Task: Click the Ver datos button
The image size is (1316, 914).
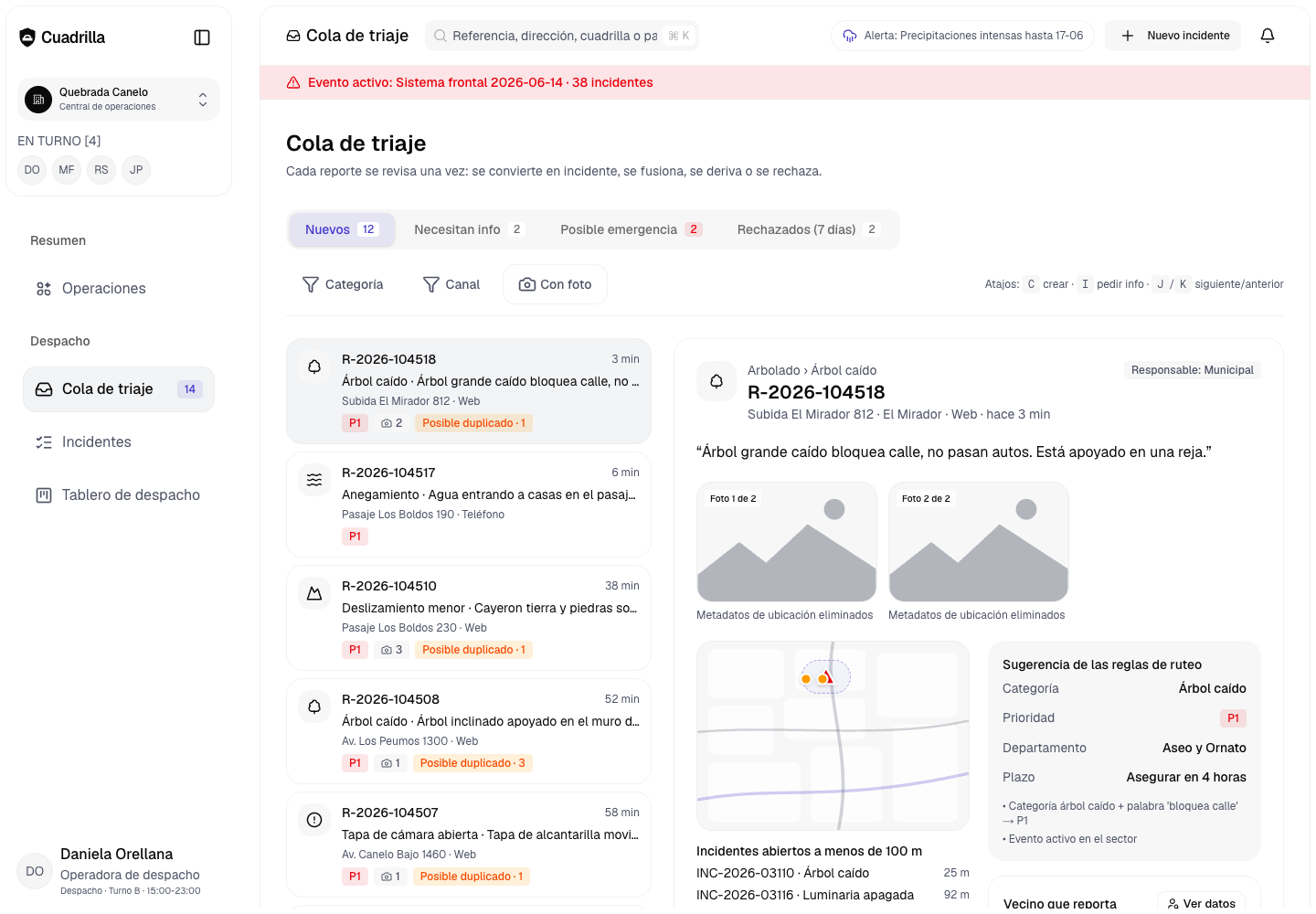Action: tap(1201, 902)
